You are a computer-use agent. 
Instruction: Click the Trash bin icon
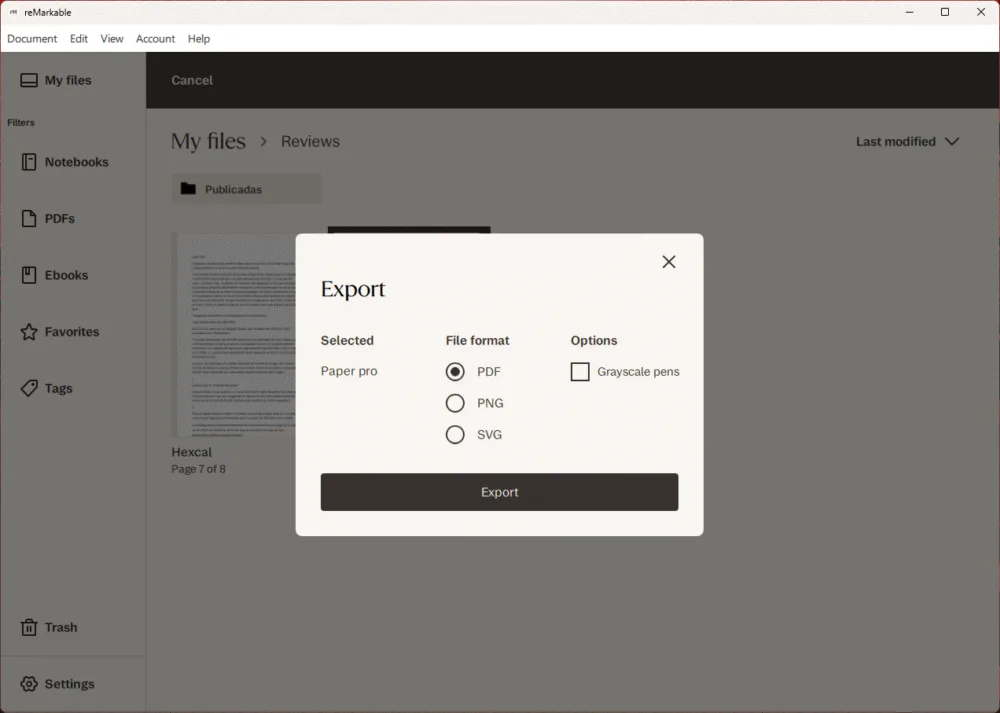[29, 628]
